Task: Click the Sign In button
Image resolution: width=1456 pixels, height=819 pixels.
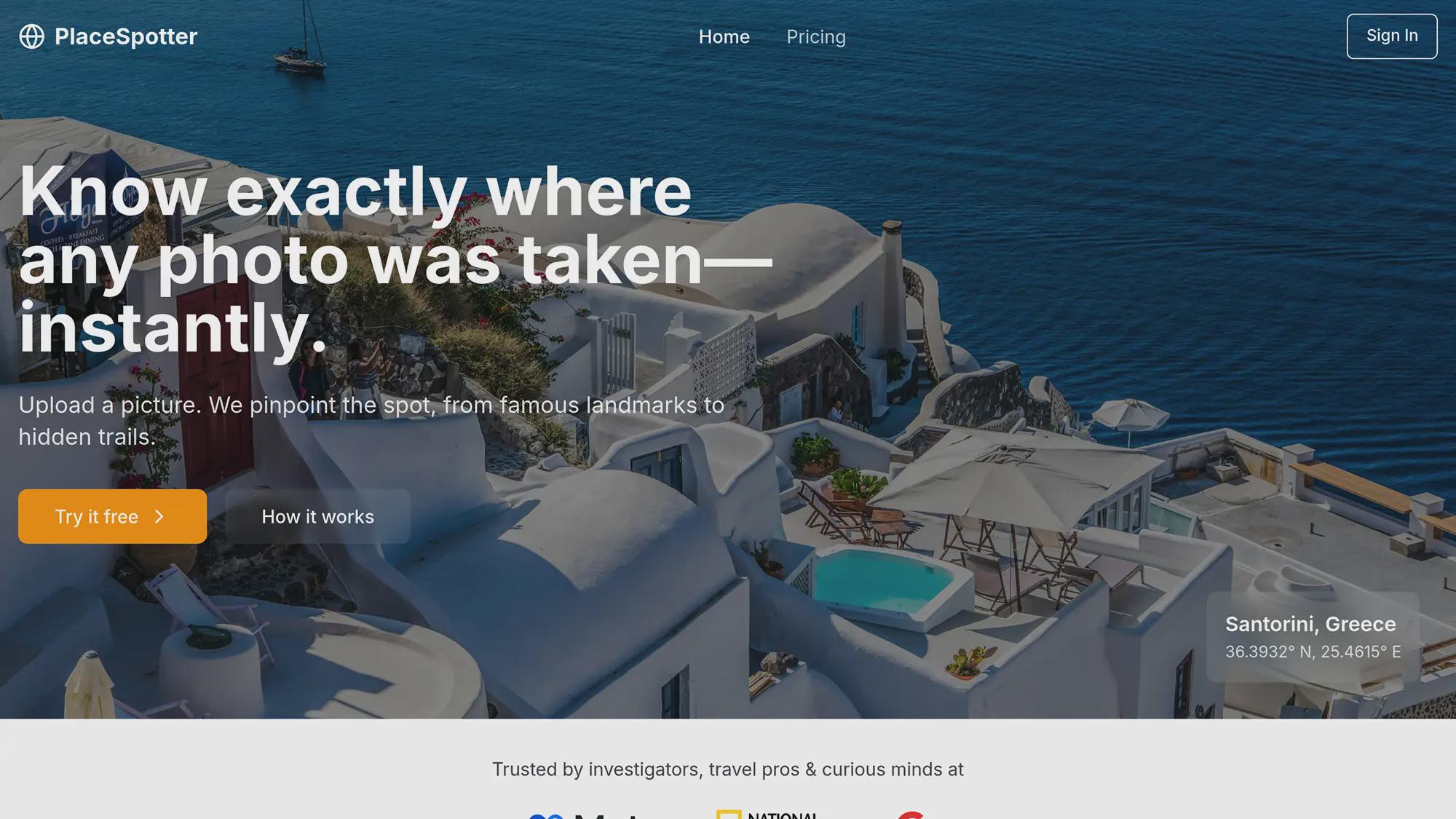Action: pos(1392,36)
